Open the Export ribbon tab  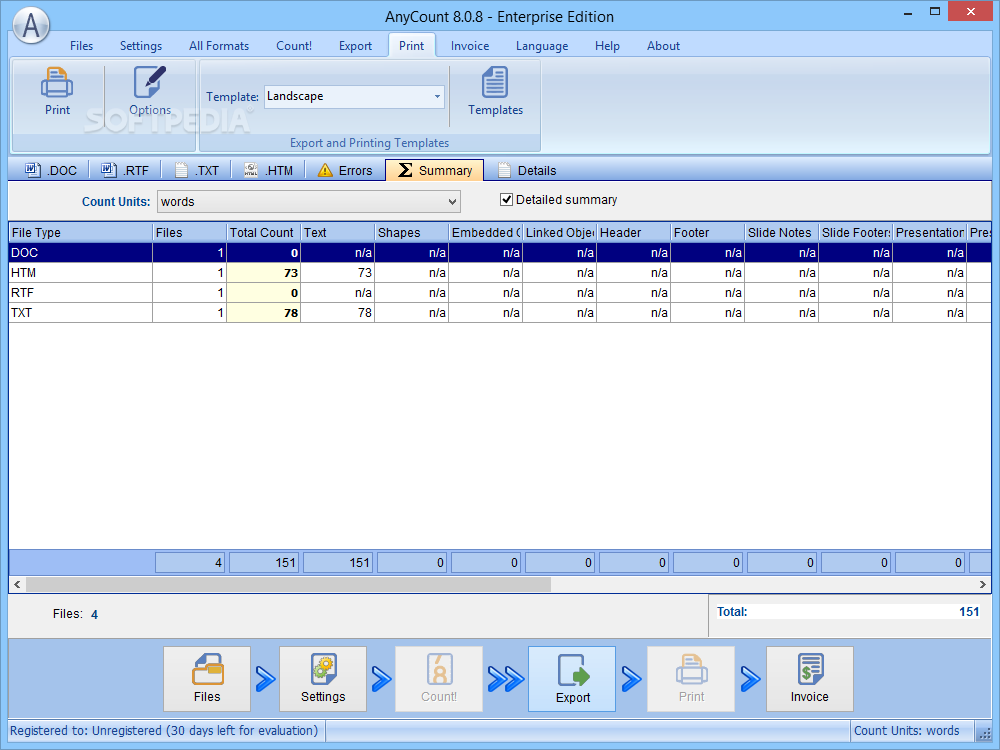pyautogui.click(x=355, y=46)
